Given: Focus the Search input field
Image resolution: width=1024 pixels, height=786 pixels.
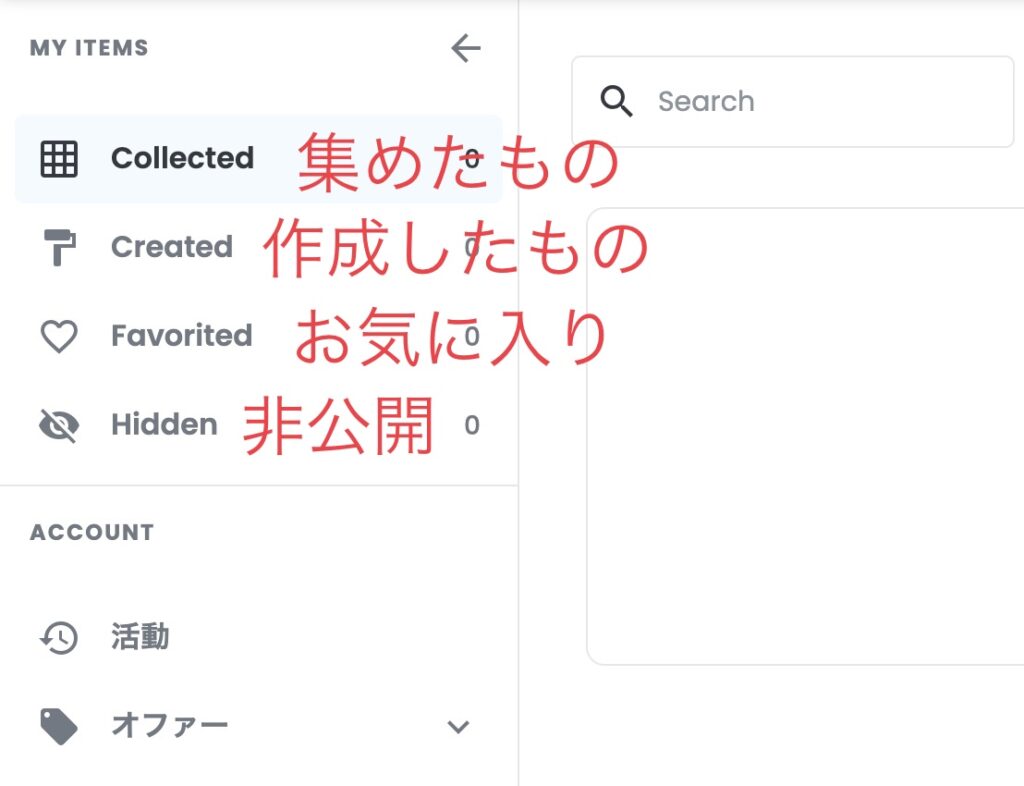Looking at the screenshot, I should tap(793, 101).
